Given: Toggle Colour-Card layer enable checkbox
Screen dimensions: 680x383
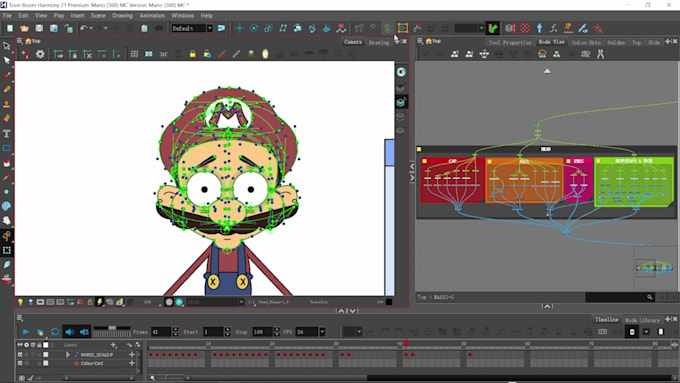Looking at the screenshot, I should point(20,363).
